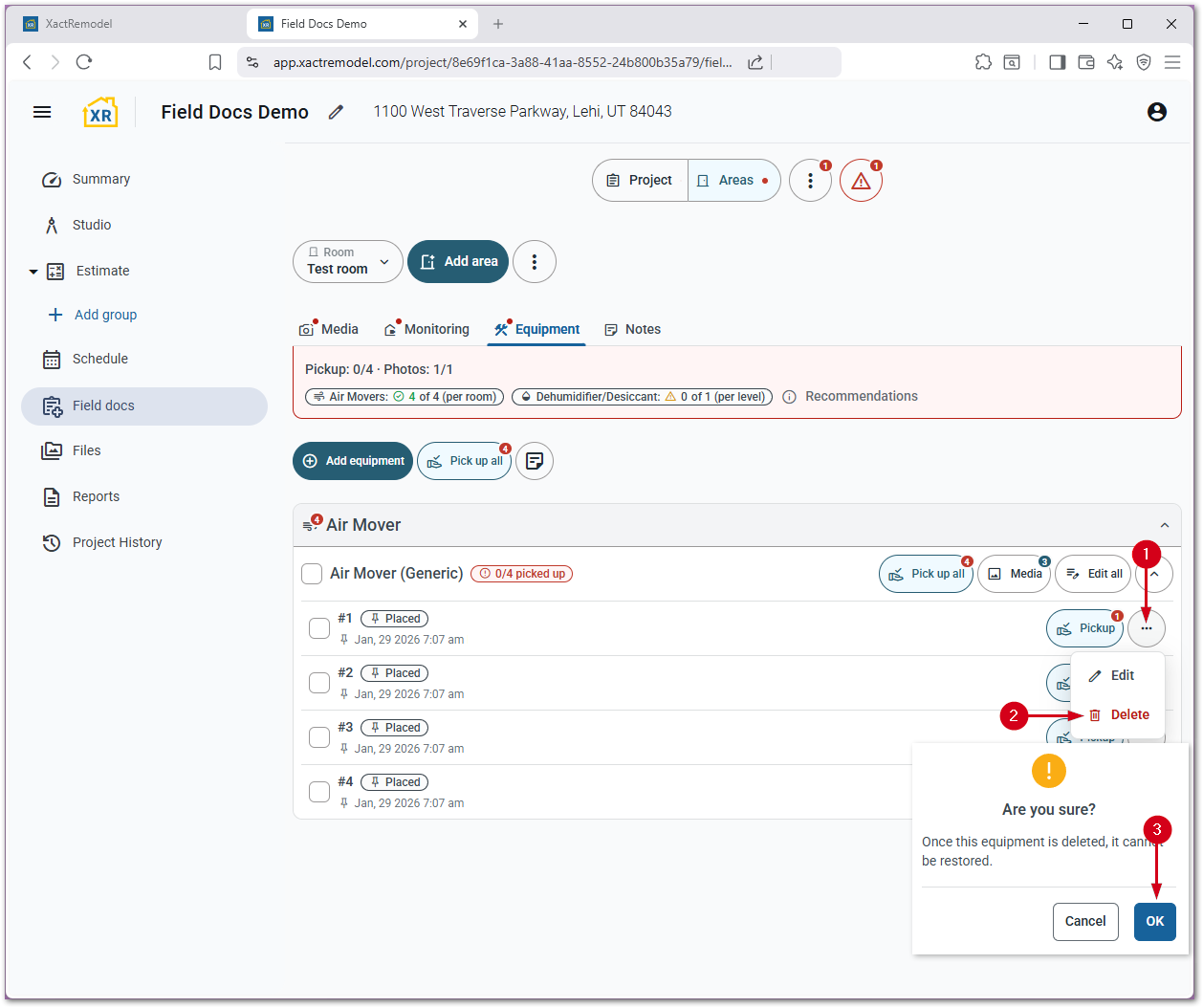Open the Room Test room dropdown
The height and width of the screenshot is (1008, 1203).
[347, 262]
